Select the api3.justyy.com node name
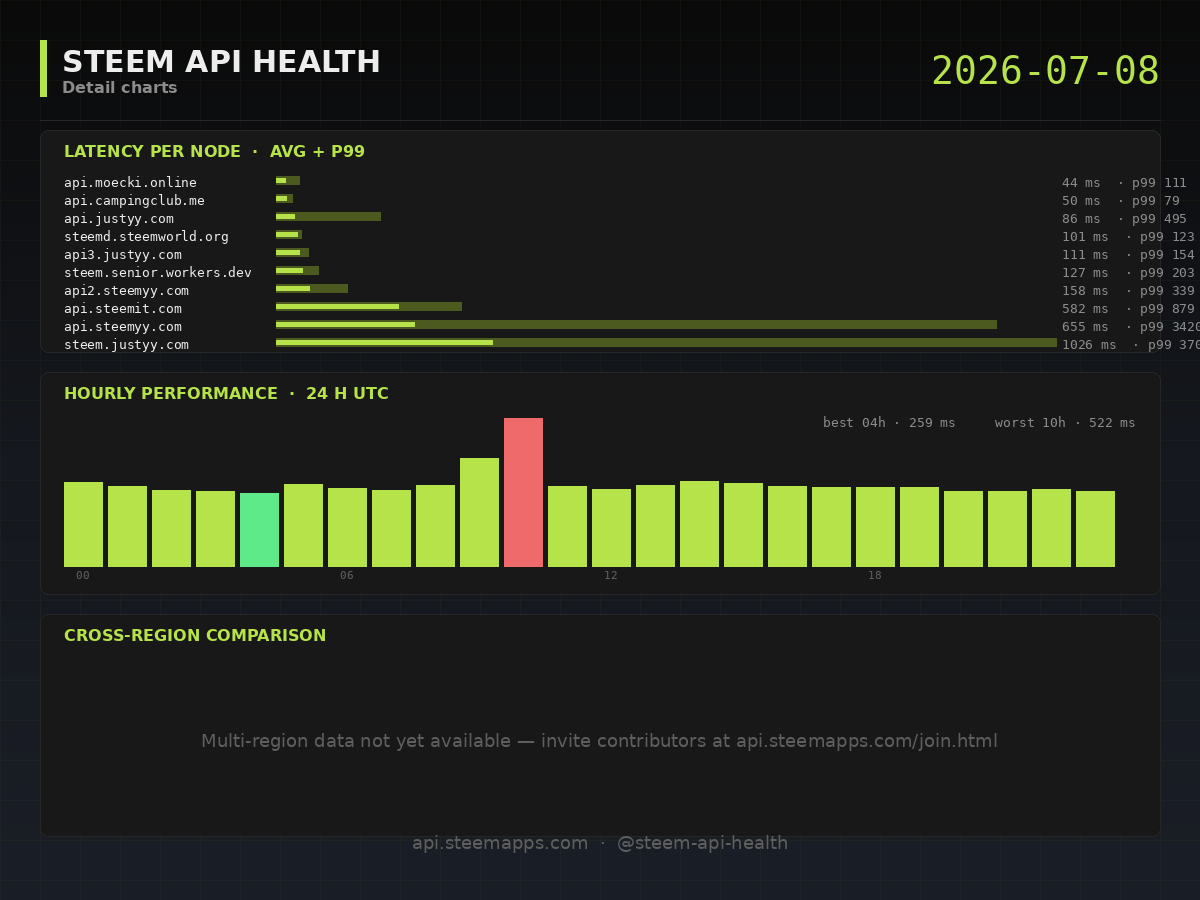Screen dimensions: 1200x900 (122, 255)
